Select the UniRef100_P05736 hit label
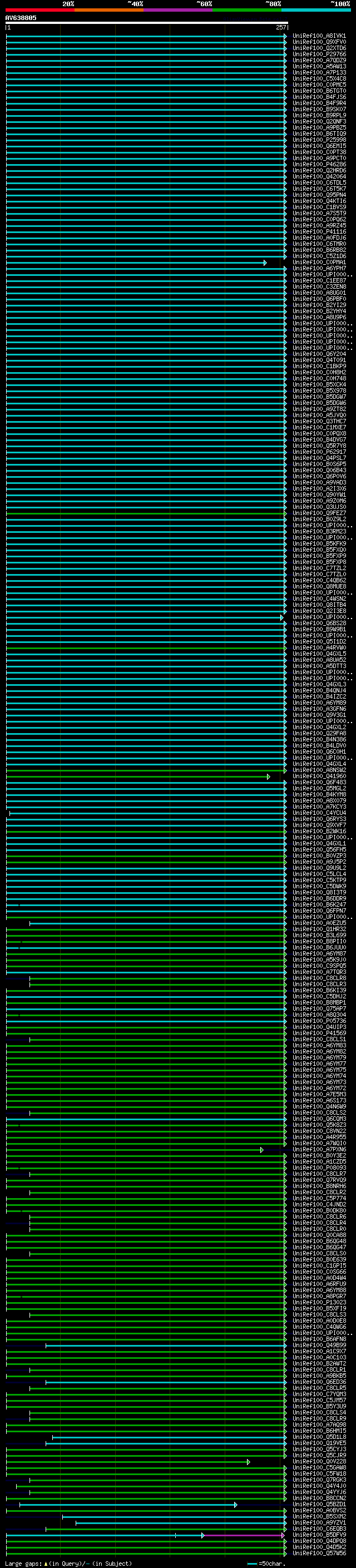Screen dimensions: 356x1568 click(x=319, y=1021)
